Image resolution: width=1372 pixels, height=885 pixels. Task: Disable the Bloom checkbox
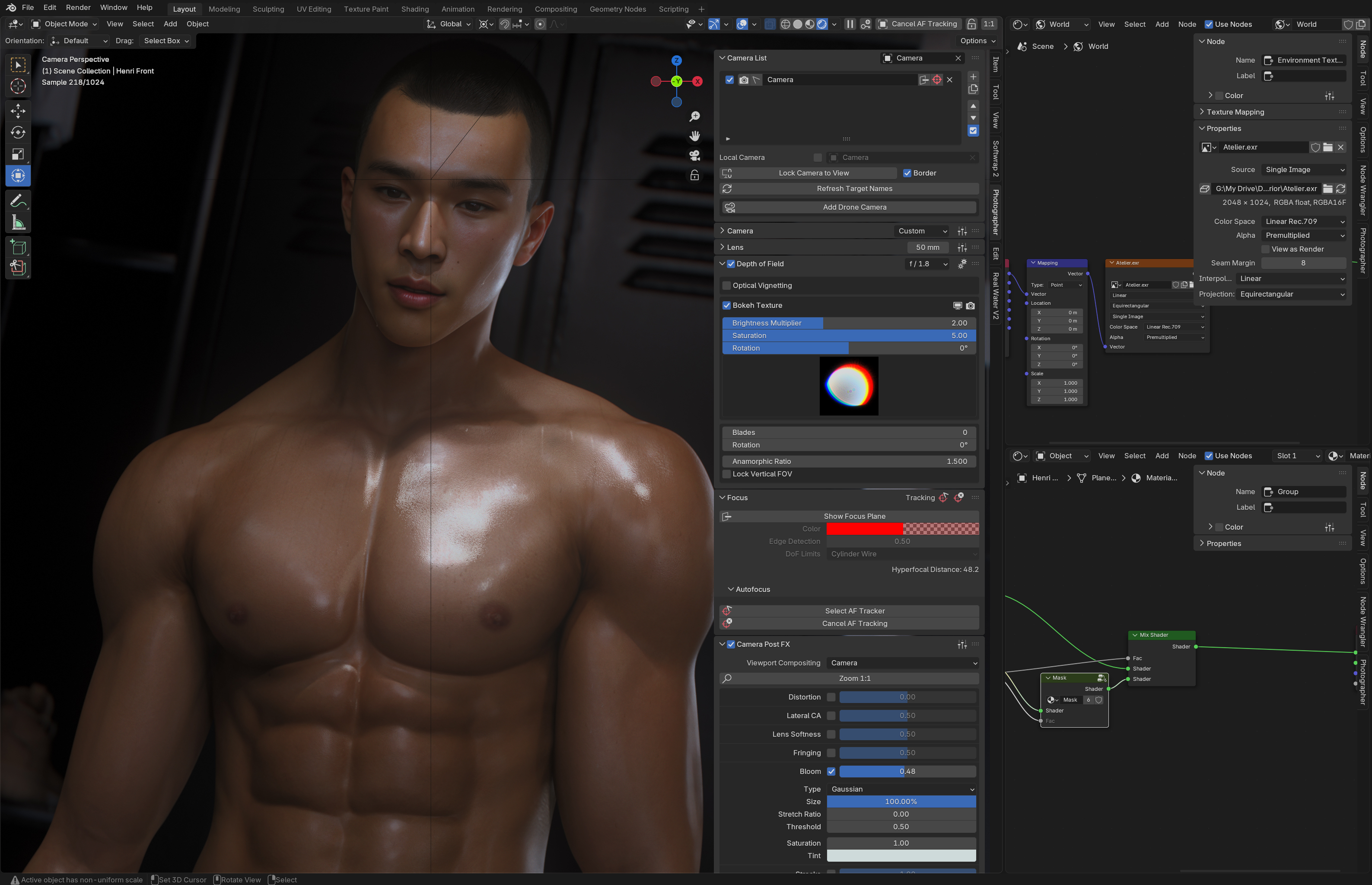(x=831, y=771)
